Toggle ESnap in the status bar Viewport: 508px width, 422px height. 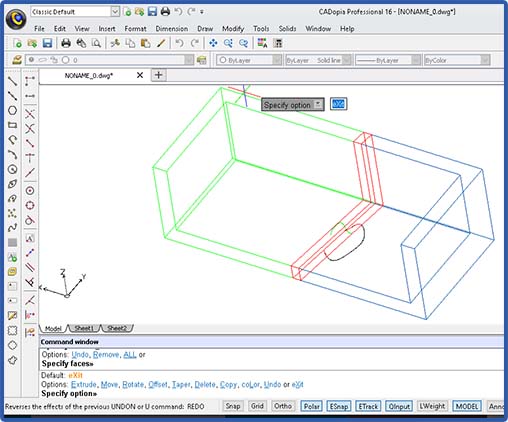pyautogui.click(x=339, y=406)
